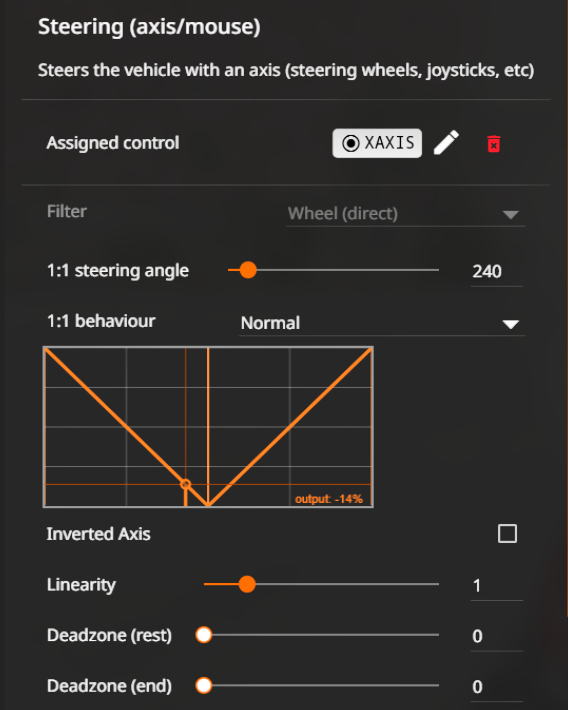Click the 1:1 steering angle slider handle

pos(248,270)
